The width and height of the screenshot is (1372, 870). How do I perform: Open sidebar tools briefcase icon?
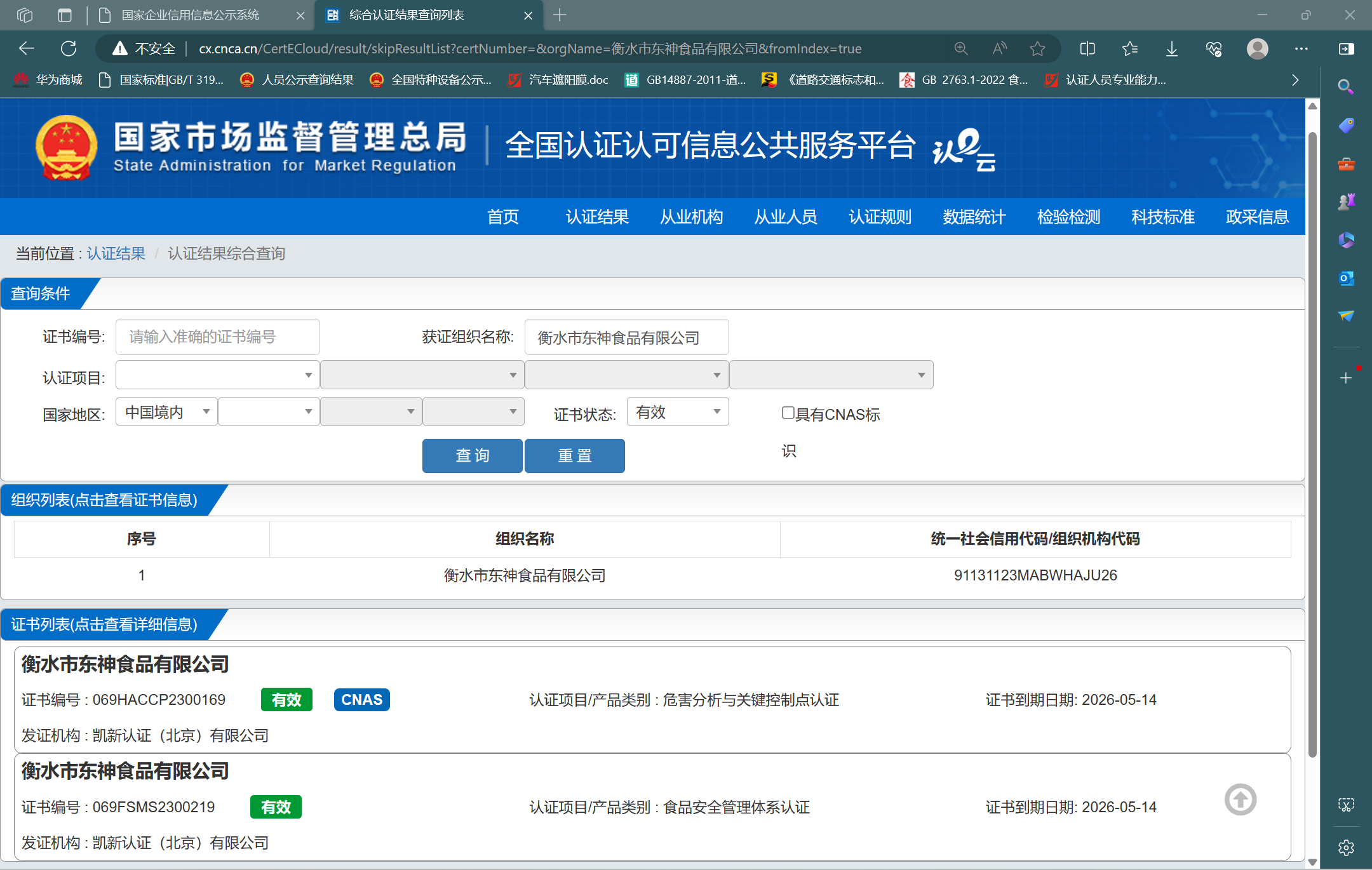point(1346,164)
